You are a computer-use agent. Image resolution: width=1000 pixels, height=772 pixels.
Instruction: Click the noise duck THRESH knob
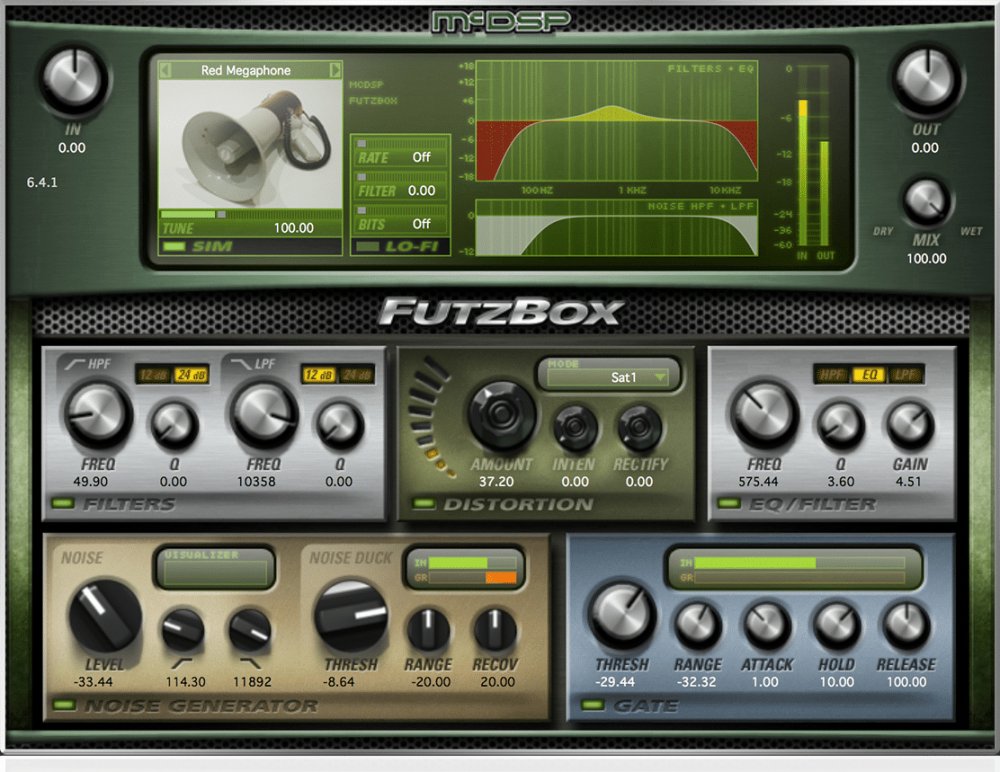(351, 616)
